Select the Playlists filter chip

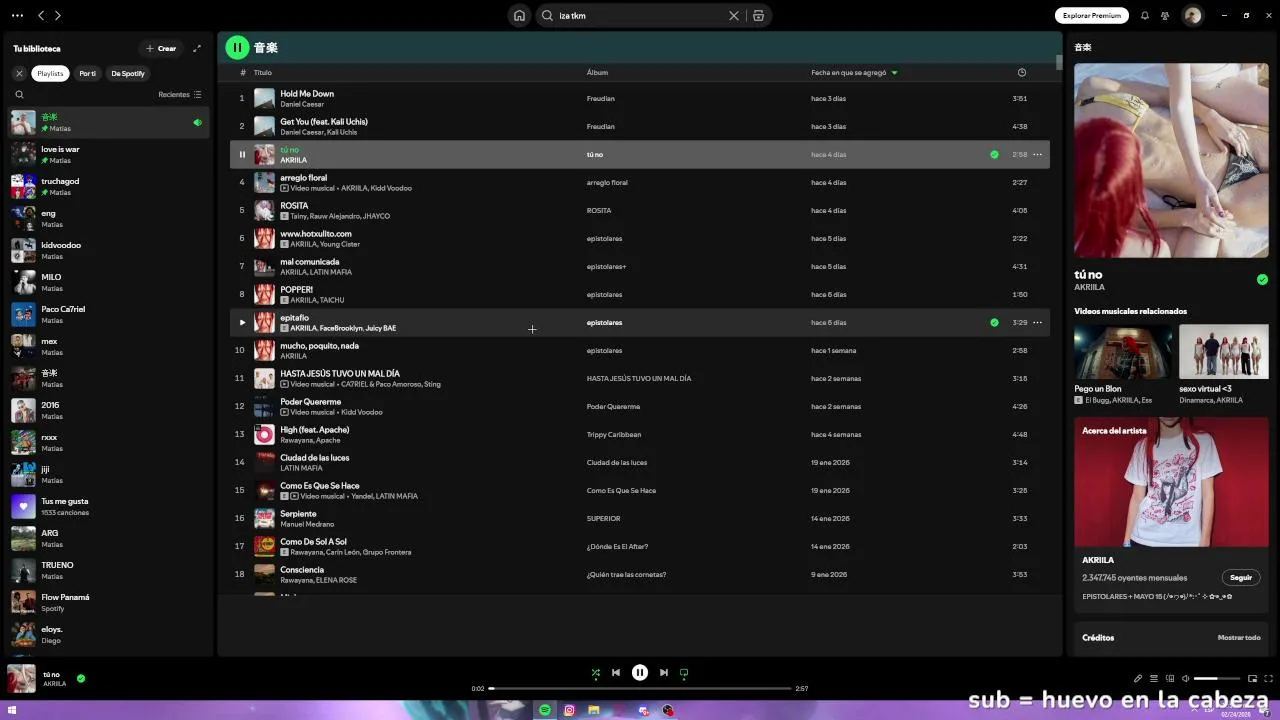coord(50,73)
